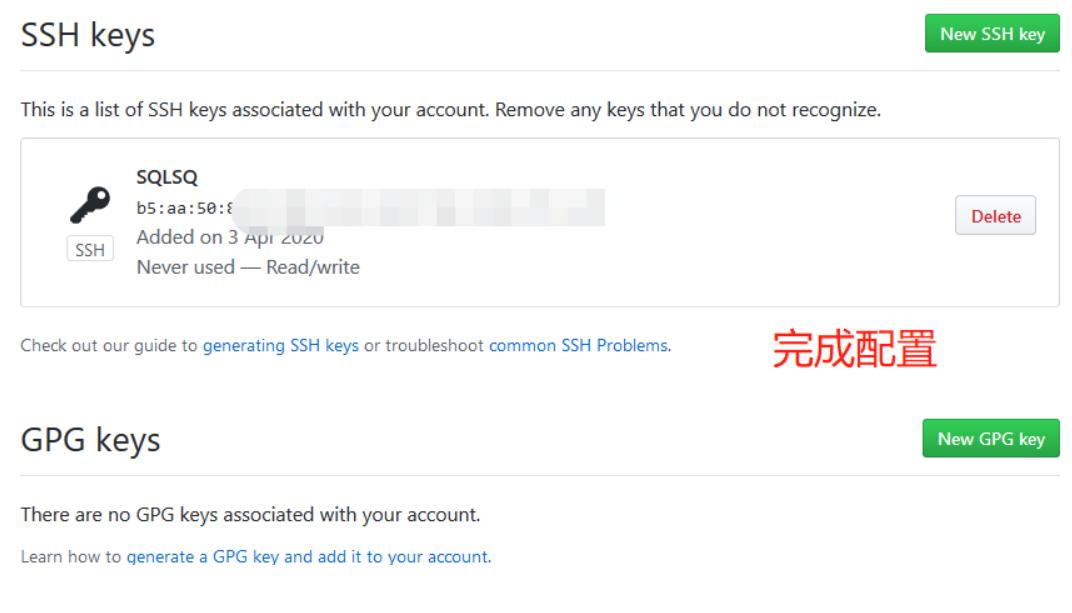This screenshot has width=1072, height=613.
Task: Follow the generate a GPG key link
Action: click(308, 557)
